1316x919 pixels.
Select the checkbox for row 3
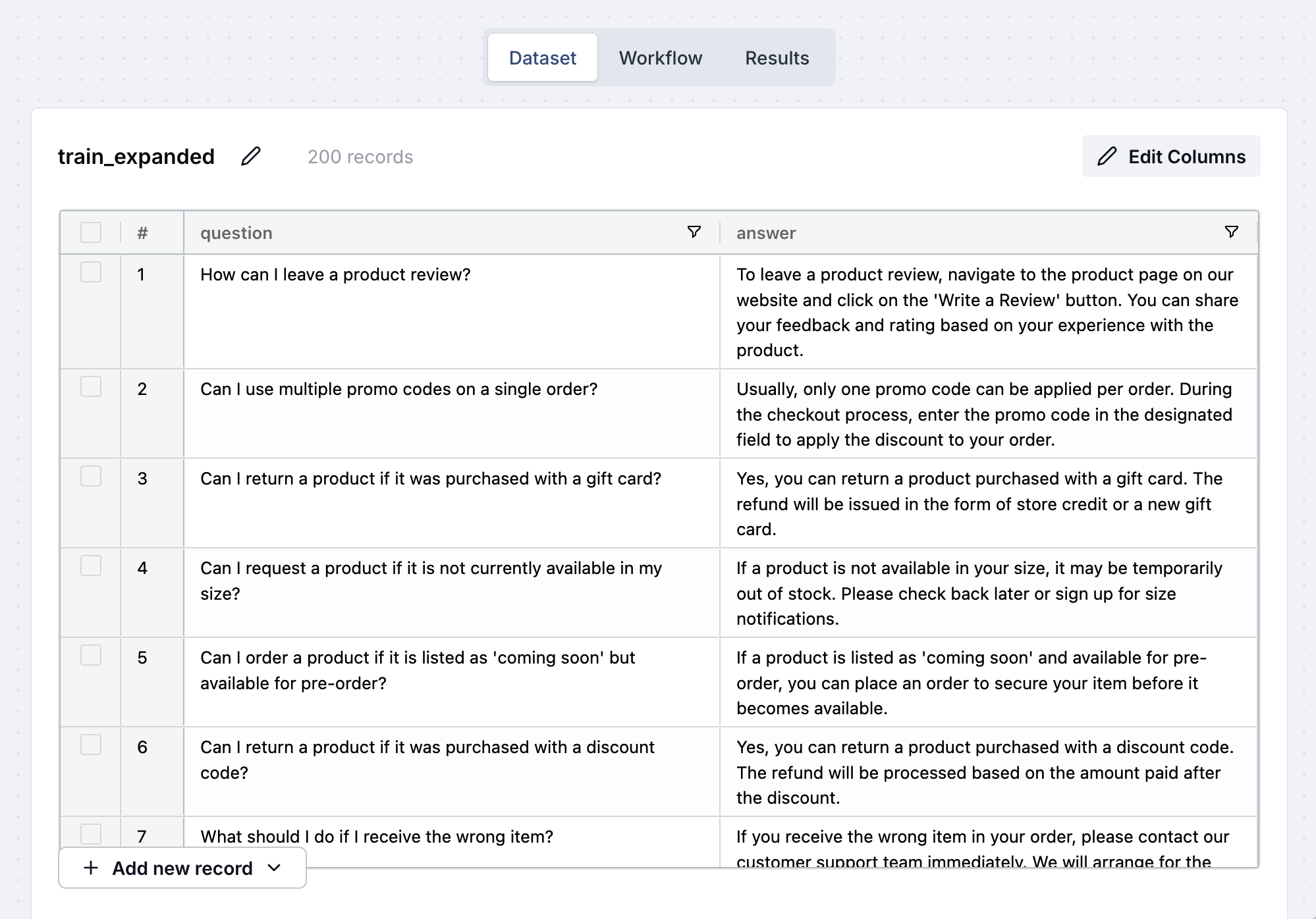click(91, 477)
